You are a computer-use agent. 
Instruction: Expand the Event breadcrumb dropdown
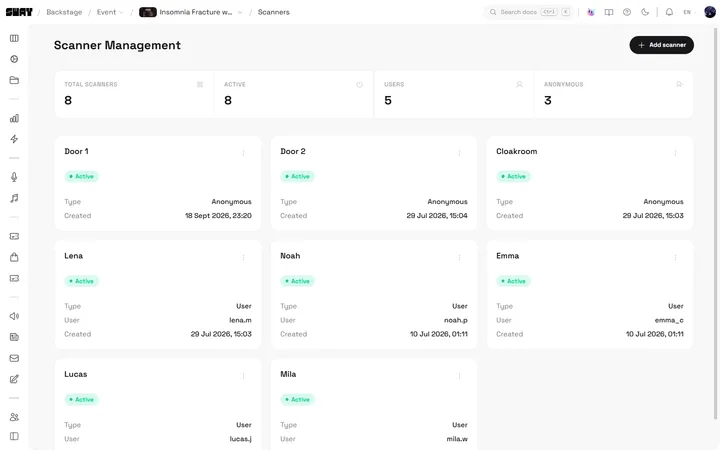click(x=110, y=12)
